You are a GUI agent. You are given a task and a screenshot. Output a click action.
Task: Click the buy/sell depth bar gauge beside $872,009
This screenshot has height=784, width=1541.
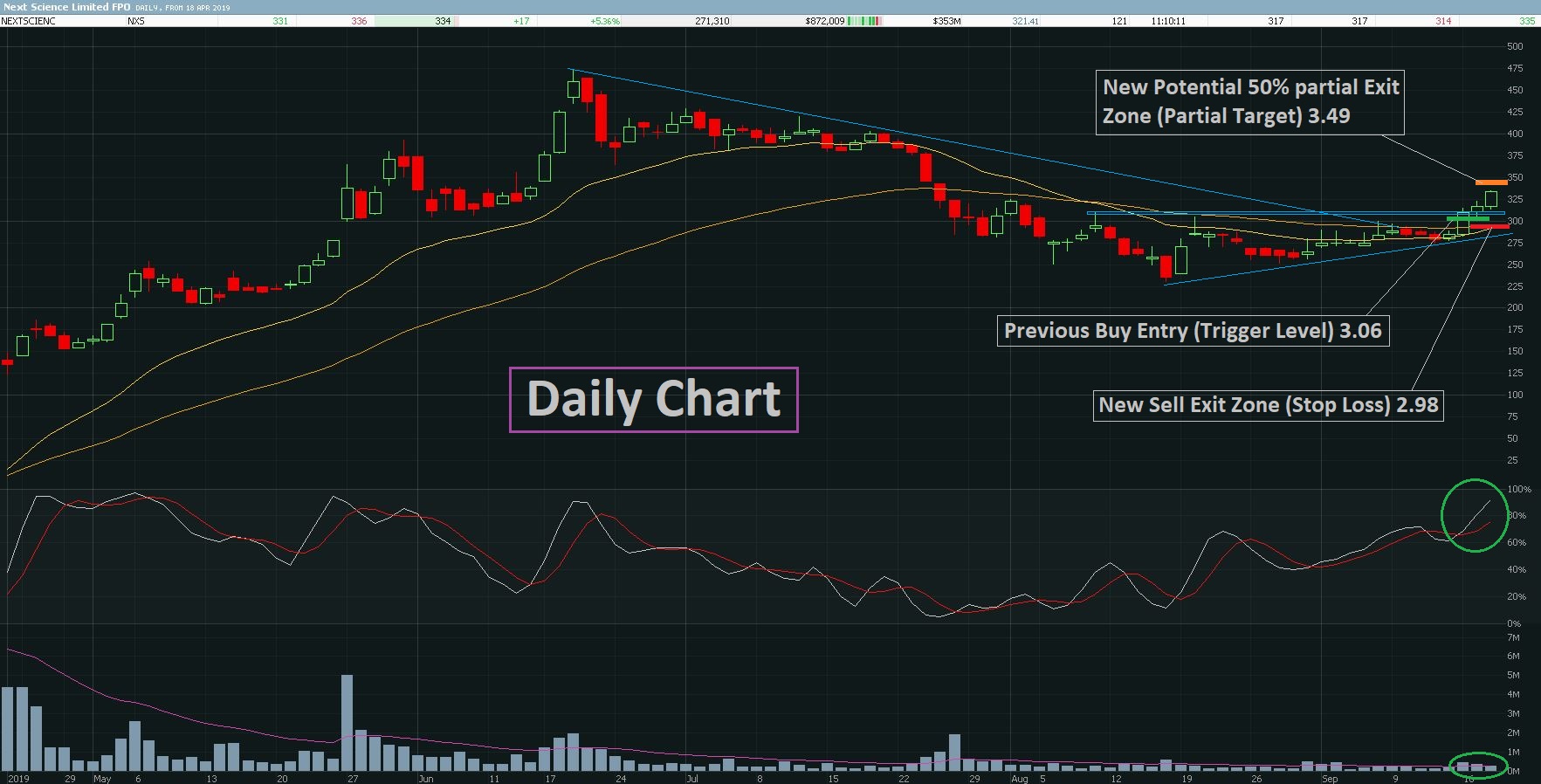click(863, 21)
